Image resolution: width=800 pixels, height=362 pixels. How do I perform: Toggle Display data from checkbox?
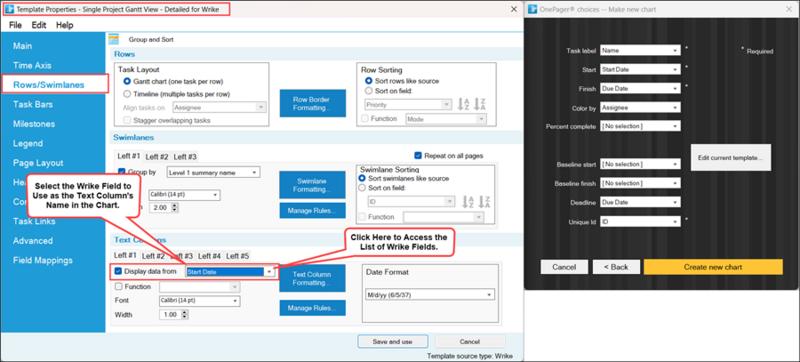[x=119, y=272]
